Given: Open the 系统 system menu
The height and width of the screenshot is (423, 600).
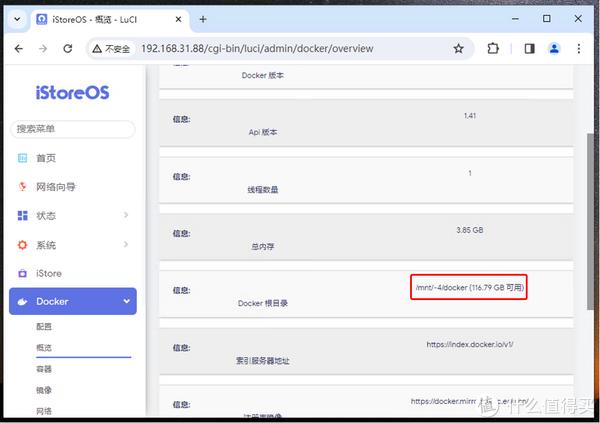Looking at the screenshot, I should point(46,245).
